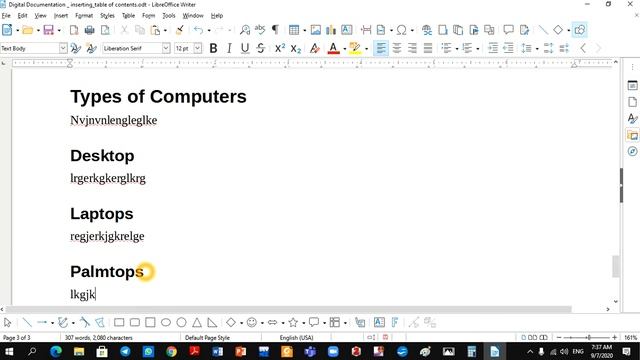Screen dimensions: 640x360
Task: Click the Export as PDF icon
Action: (x=74, y=30)
